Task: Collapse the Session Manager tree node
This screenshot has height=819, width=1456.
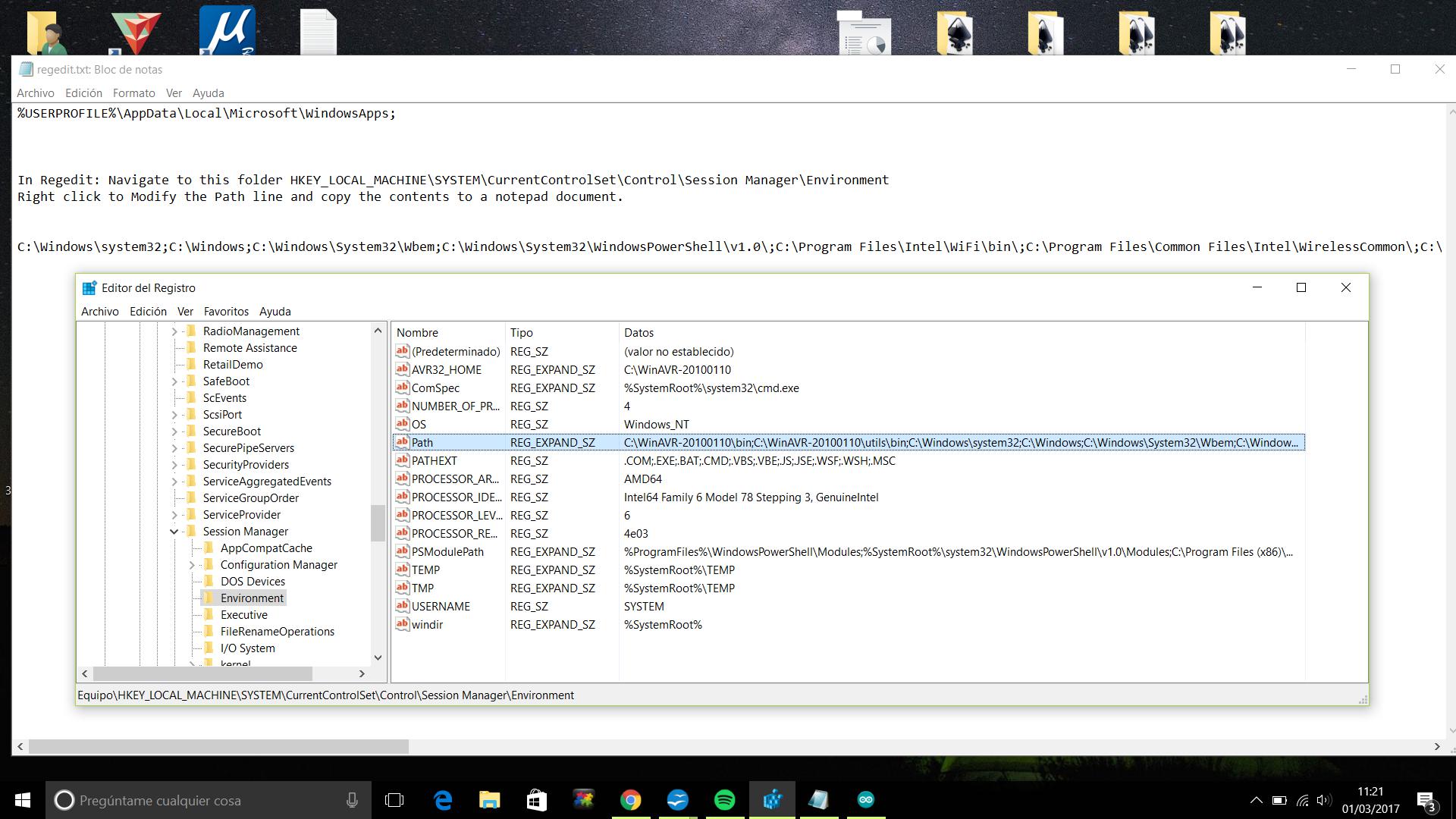Action: 174,532
